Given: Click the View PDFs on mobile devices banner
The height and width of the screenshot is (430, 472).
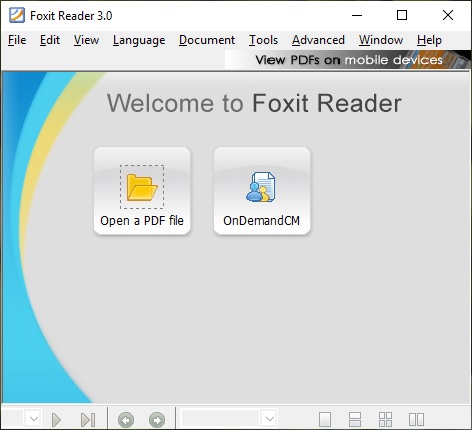Looking at the screenshot, I should (348, 60).
